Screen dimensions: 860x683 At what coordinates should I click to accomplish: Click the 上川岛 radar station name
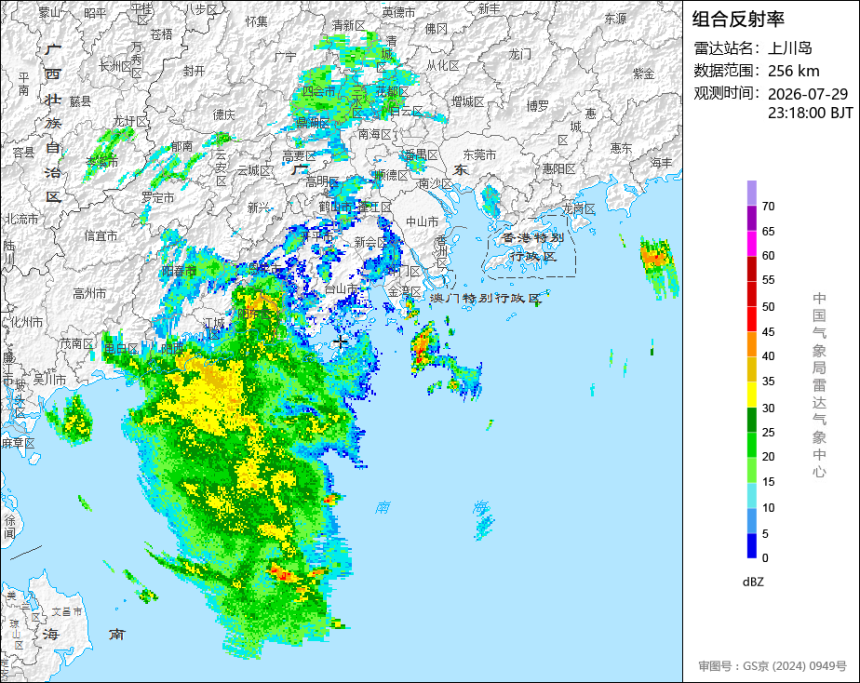point(789,48)
